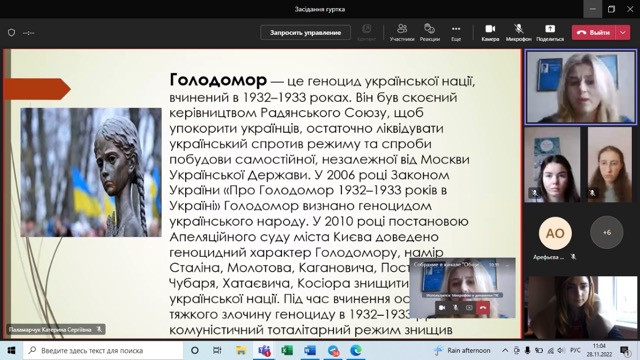Click the greyed-out Контент icon
Viewport: 640px width, 360px height.
[x=367, y=33]
